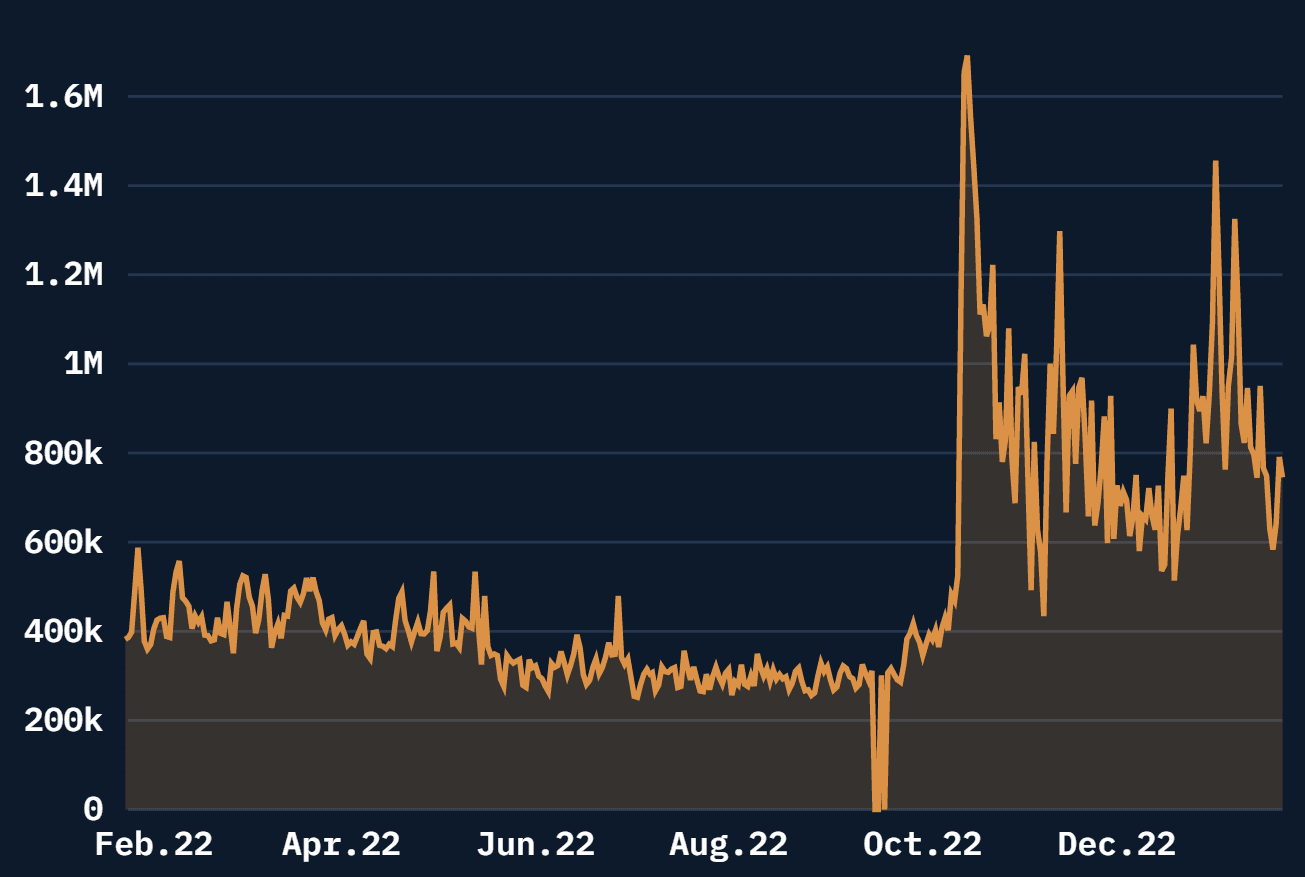Image resolution: width=1305 pixels, height=877 pixels.
Task: Click the Dec.22 x-axis label
Action: click(1116, 845)
